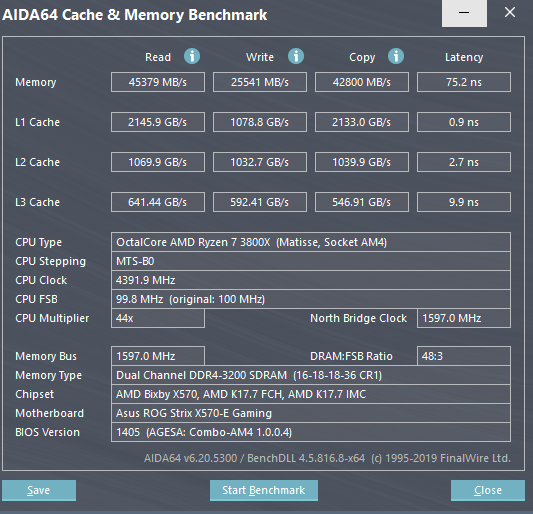Click the DRAM:FSB Ratio label
The image size is (533, 514).
pos(351,356)
